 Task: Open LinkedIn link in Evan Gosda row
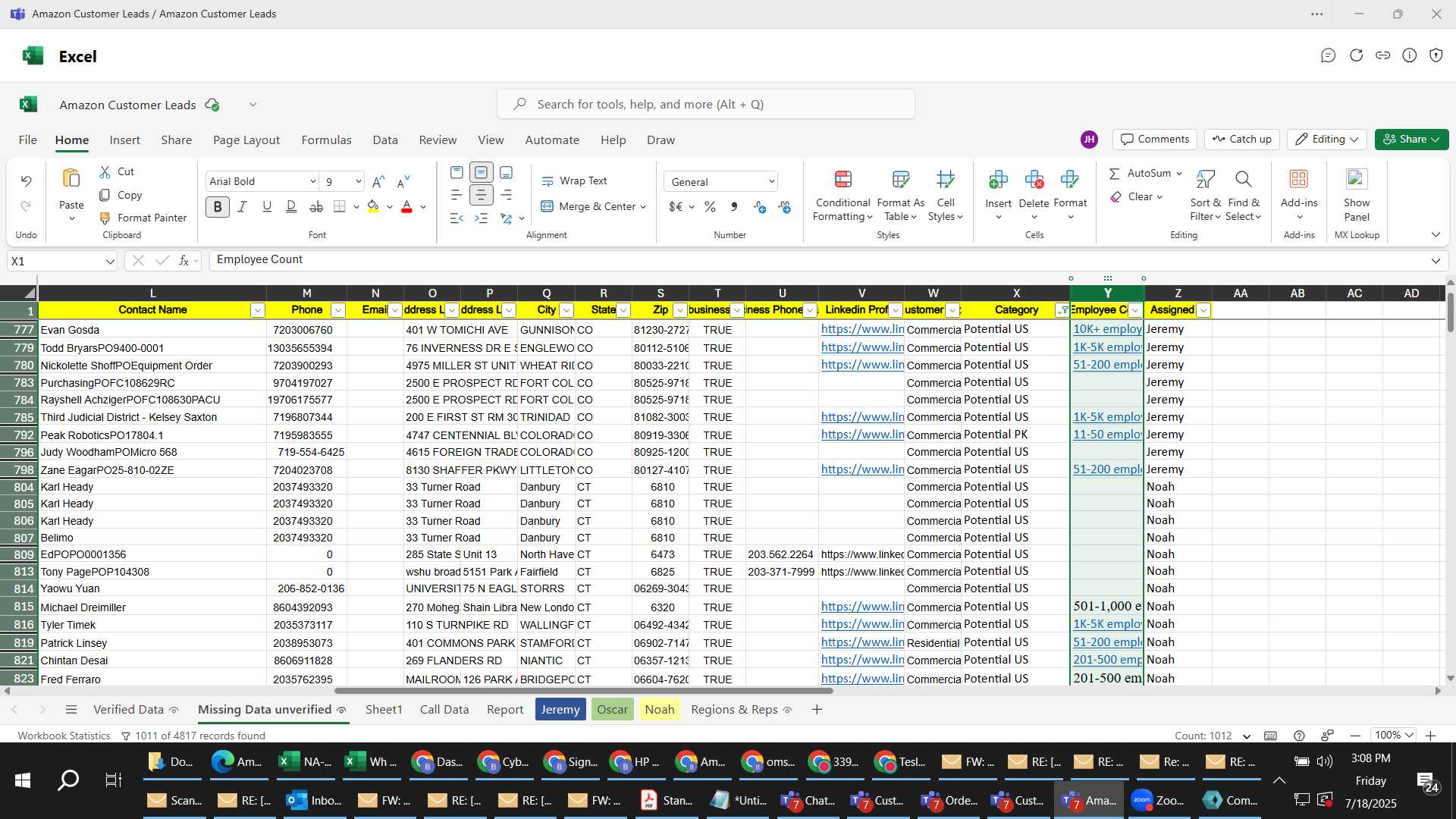862,329
